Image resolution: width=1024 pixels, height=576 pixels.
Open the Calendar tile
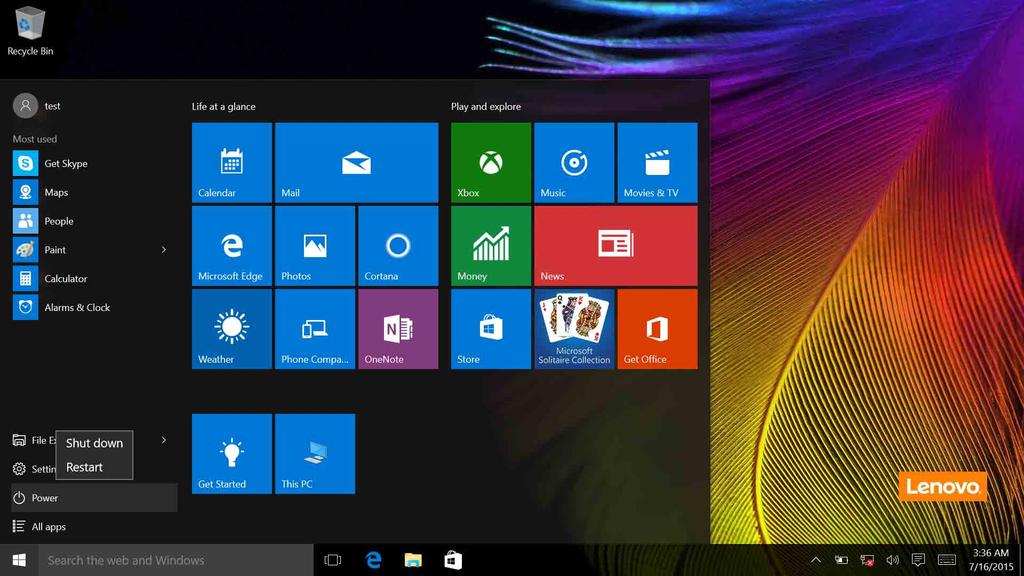click(x=232, y=163)
